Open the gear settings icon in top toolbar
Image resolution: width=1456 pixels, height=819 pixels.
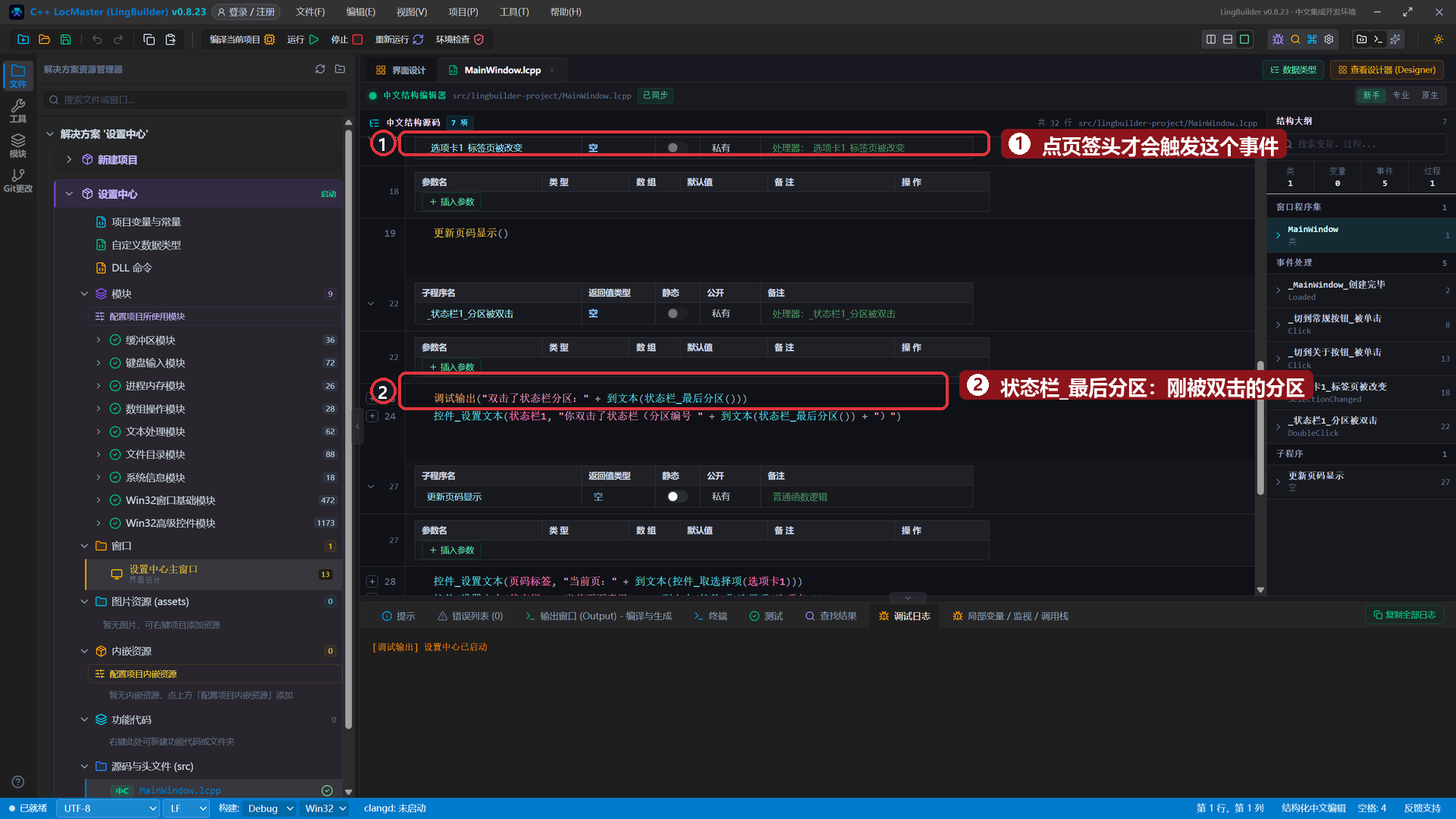(1329, 39)
